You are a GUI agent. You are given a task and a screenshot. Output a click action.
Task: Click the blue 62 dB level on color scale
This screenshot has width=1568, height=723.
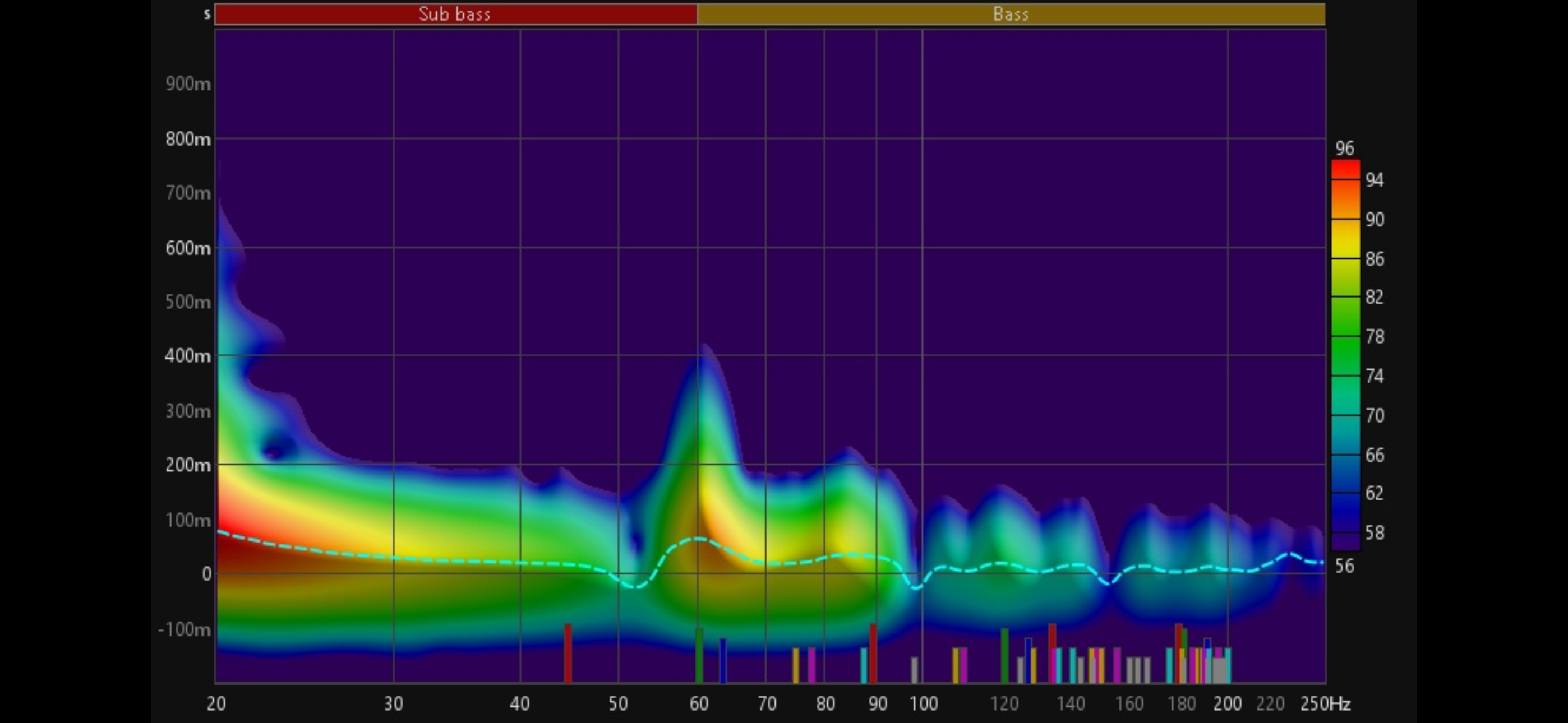tap(1345, 493)
